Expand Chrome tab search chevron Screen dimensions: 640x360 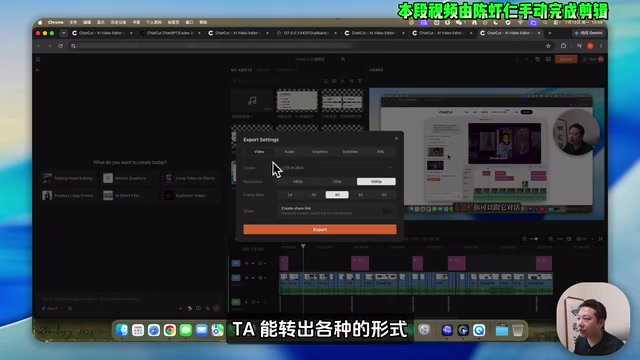[x=64, y=33]
